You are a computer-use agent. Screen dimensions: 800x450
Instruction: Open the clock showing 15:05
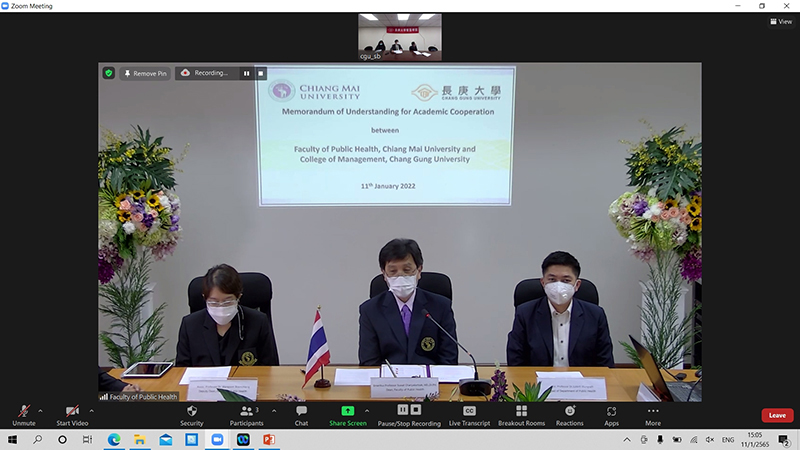755,439
